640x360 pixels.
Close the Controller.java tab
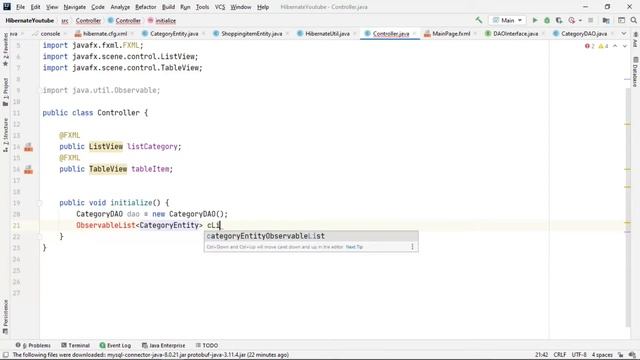(414, 34)
